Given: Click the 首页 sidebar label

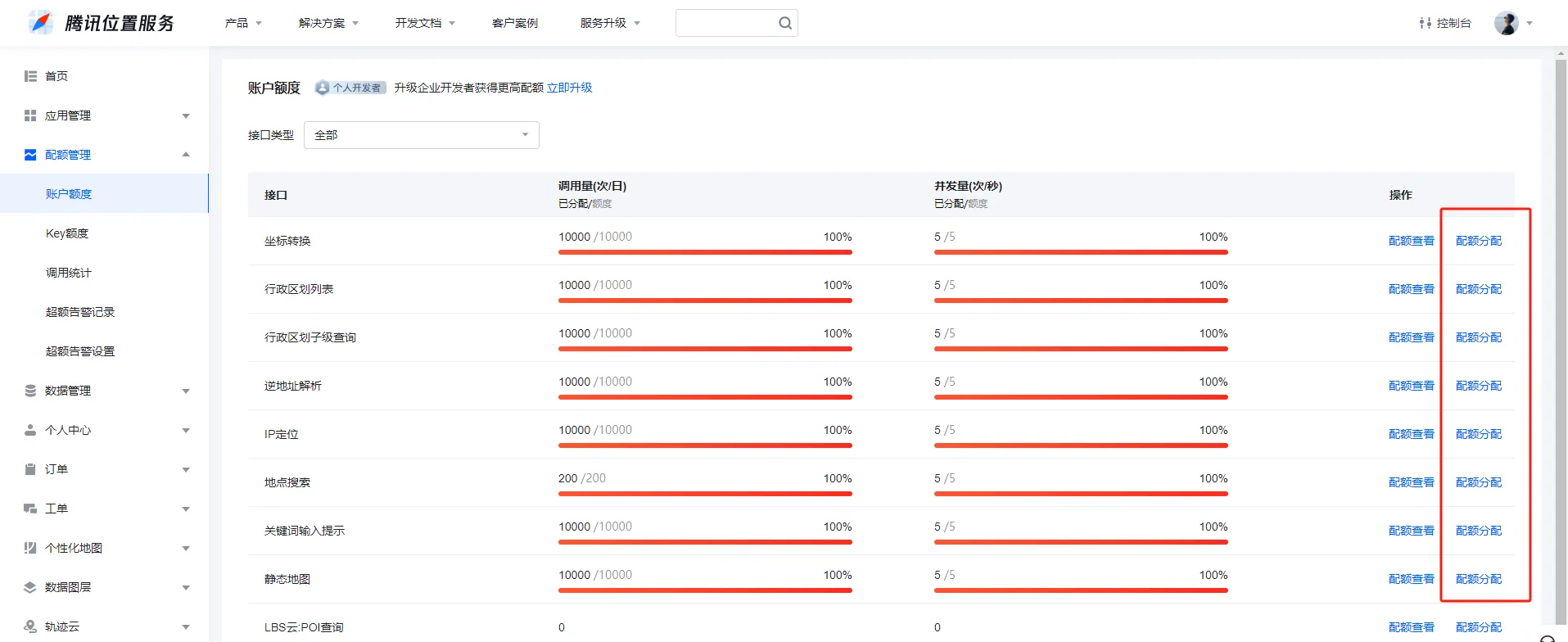Looking at the screenshot, I should click(x=56, y=76).
